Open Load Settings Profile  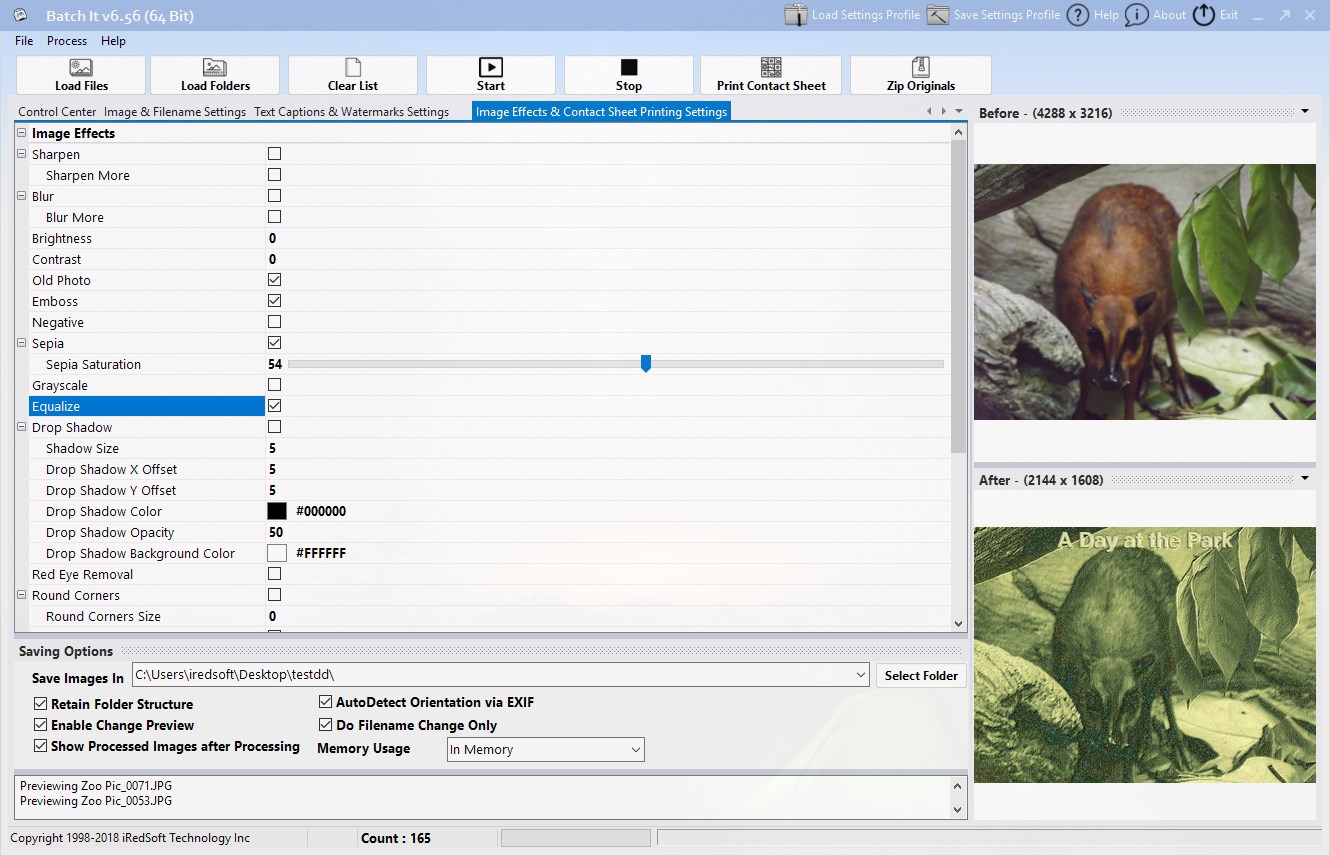(851, 15)
